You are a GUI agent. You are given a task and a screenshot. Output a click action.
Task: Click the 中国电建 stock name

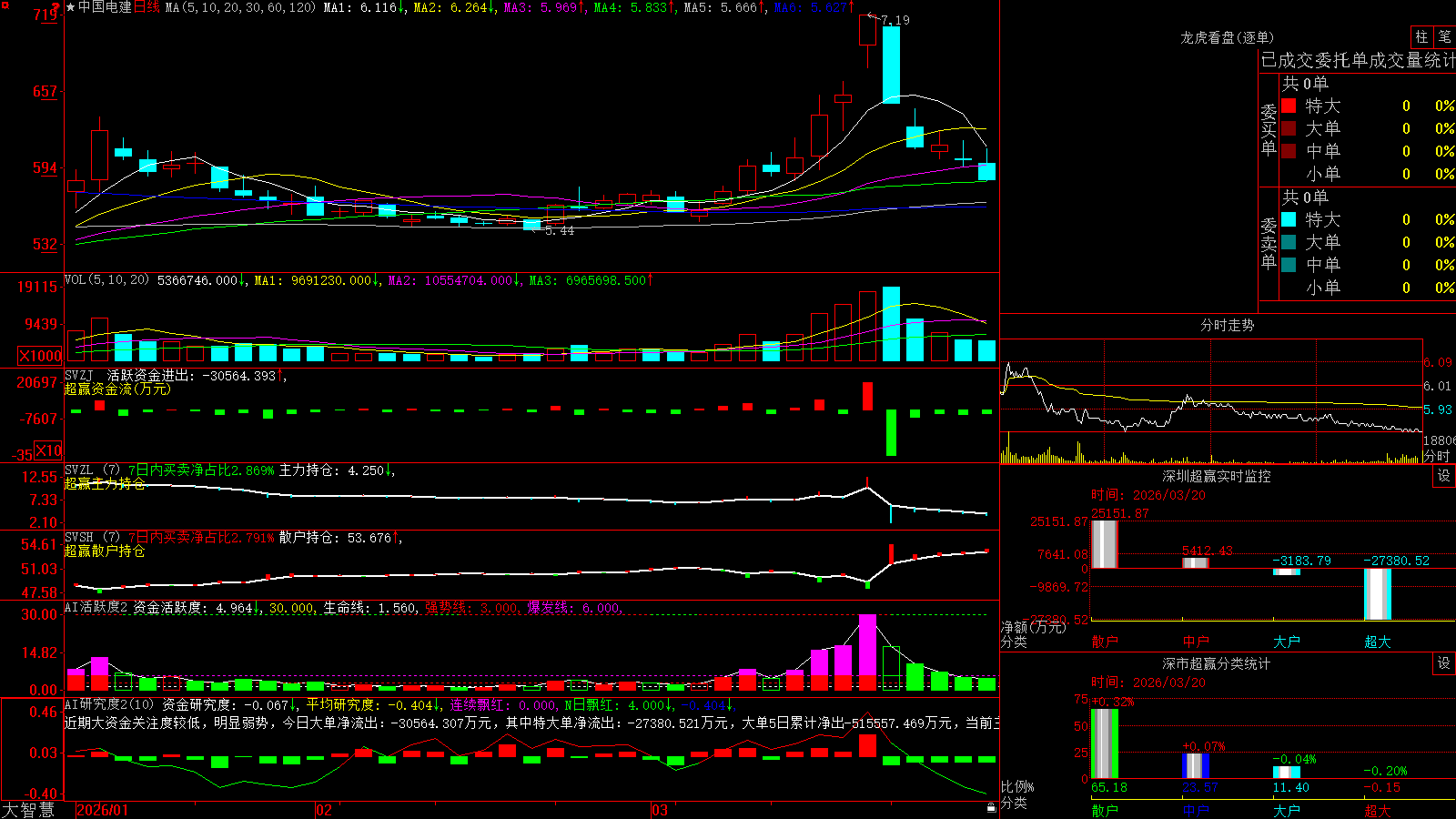pyautogui.click(x=105, y=7)
